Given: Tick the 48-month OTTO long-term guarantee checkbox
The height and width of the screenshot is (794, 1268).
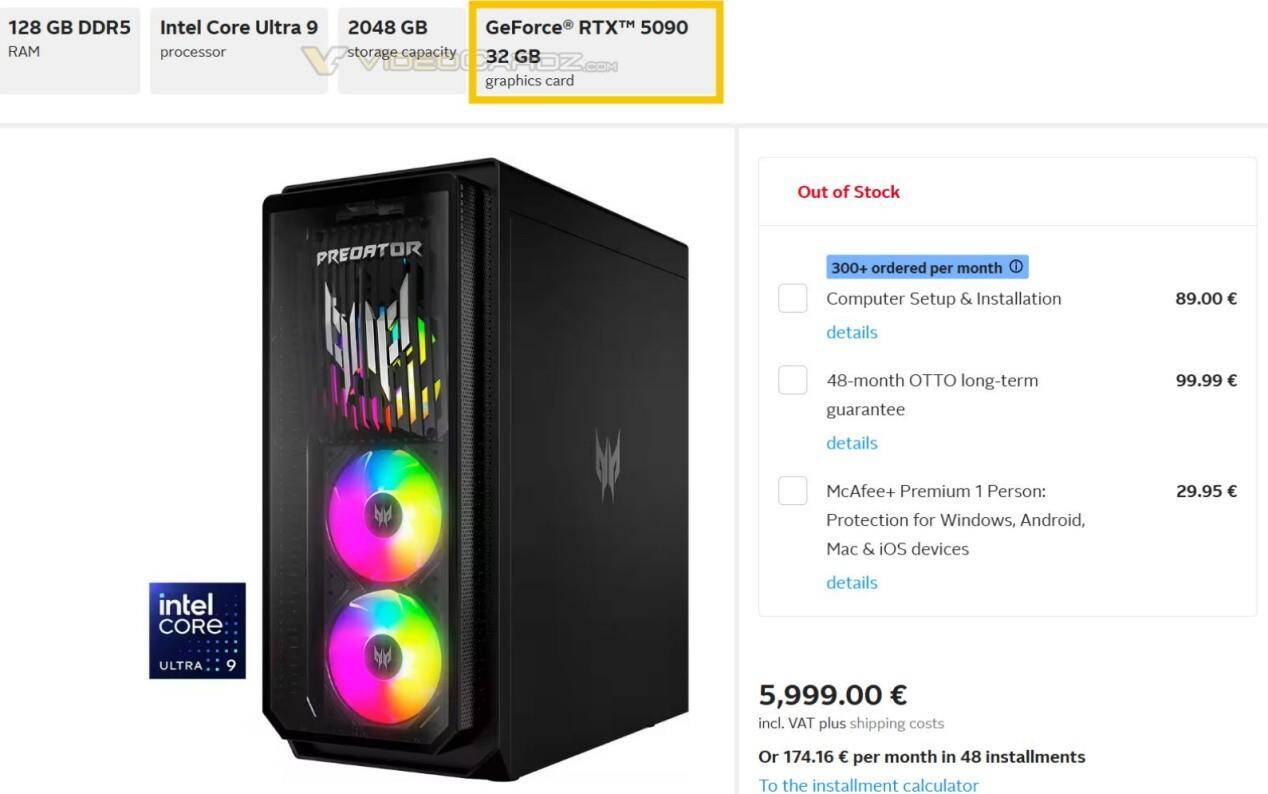Looking at the screenshot, I should click(x=793, y=380).
